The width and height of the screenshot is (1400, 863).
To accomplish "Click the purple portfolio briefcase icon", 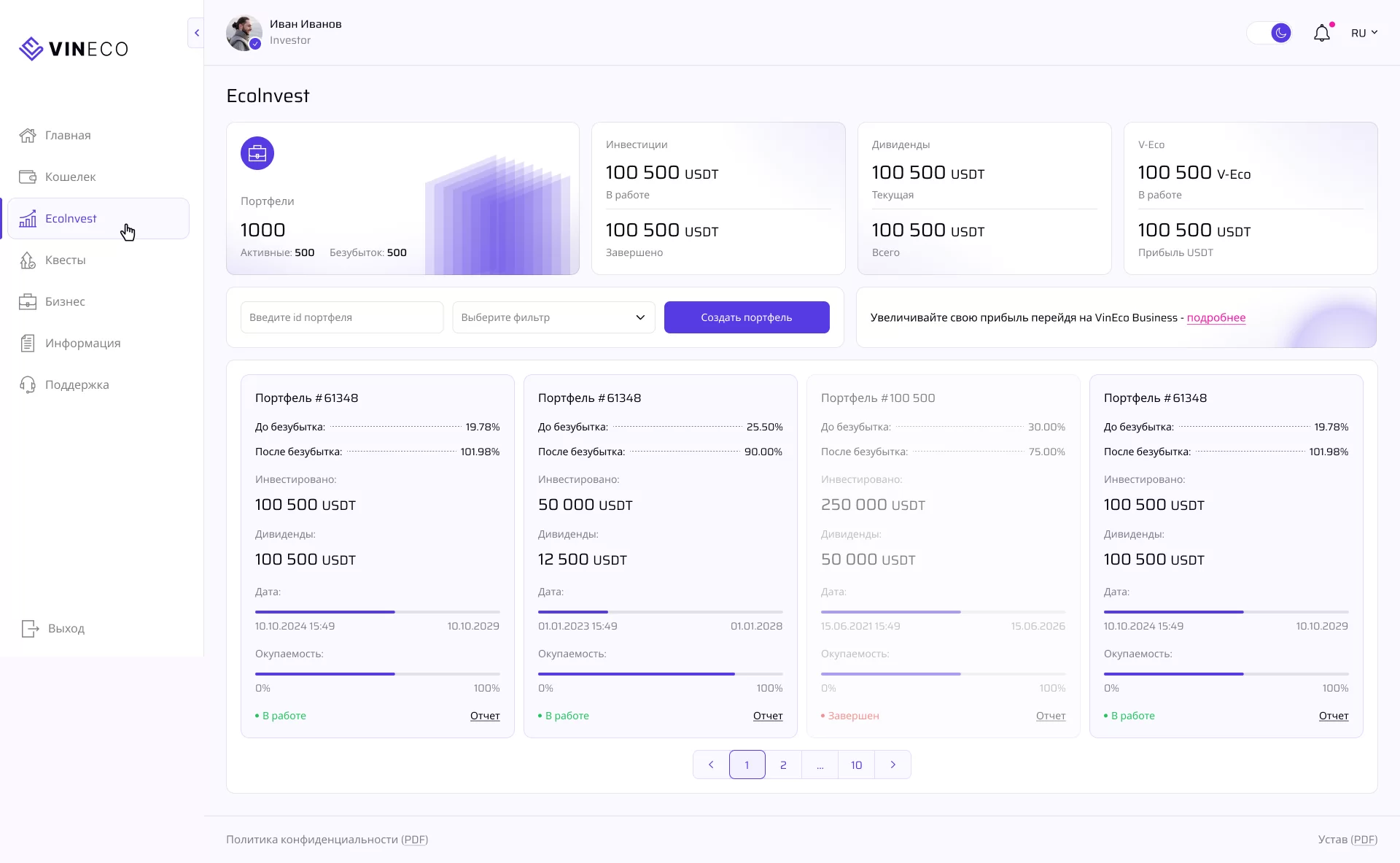I will point(257,154).
